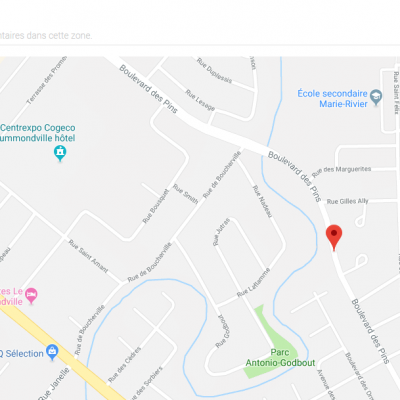Click the Rue Bousquet street label
This screenshot has height=400, width=400.
point(156,206)
